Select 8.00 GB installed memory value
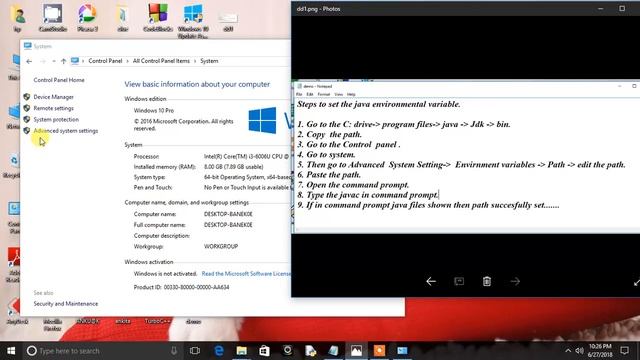Screen dimensions: 640x360 click(x=233, y=167)
